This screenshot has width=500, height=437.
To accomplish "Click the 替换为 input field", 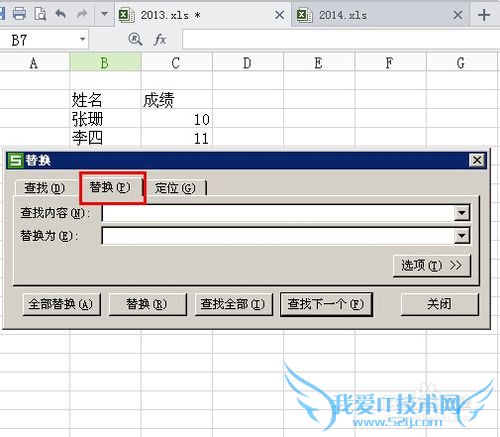I will tap(278, 236).
